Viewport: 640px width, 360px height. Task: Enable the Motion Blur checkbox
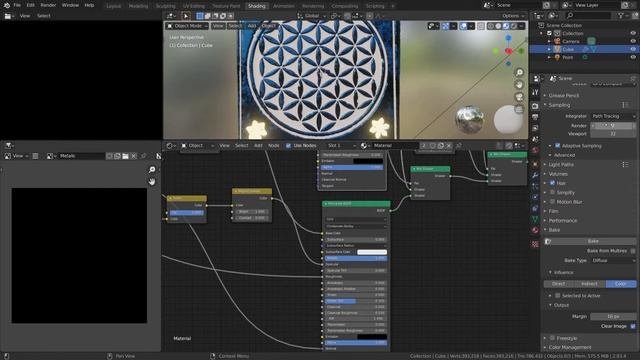(552, 202)
